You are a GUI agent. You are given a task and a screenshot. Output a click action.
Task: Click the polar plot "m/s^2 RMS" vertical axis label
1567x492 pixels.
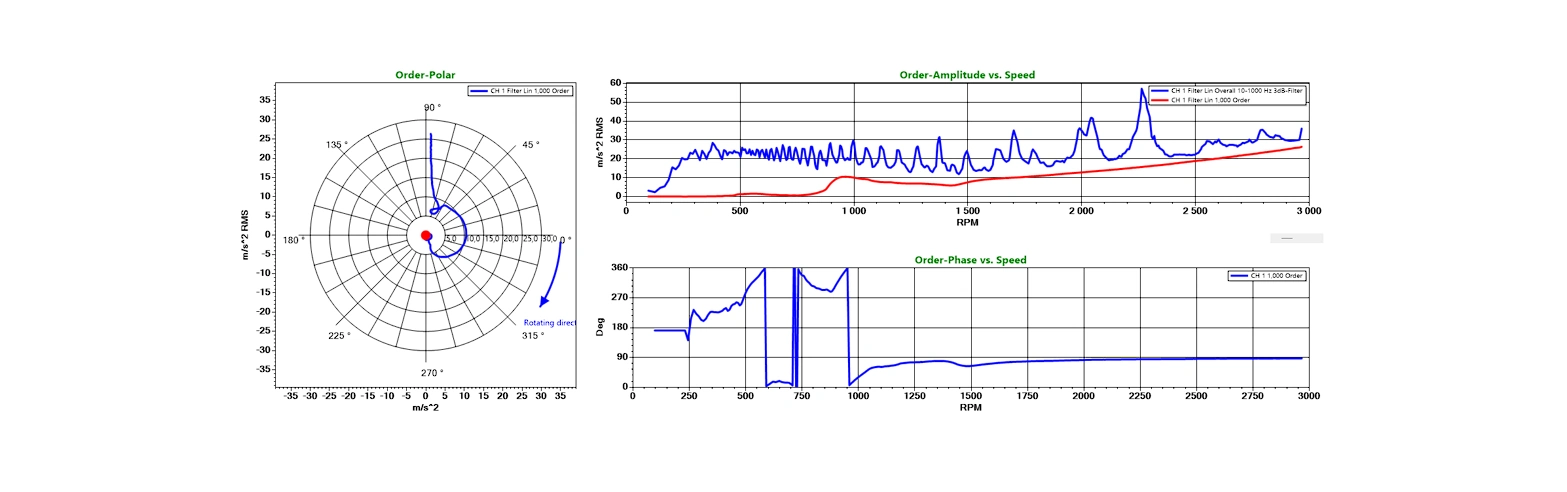point(244,235)
